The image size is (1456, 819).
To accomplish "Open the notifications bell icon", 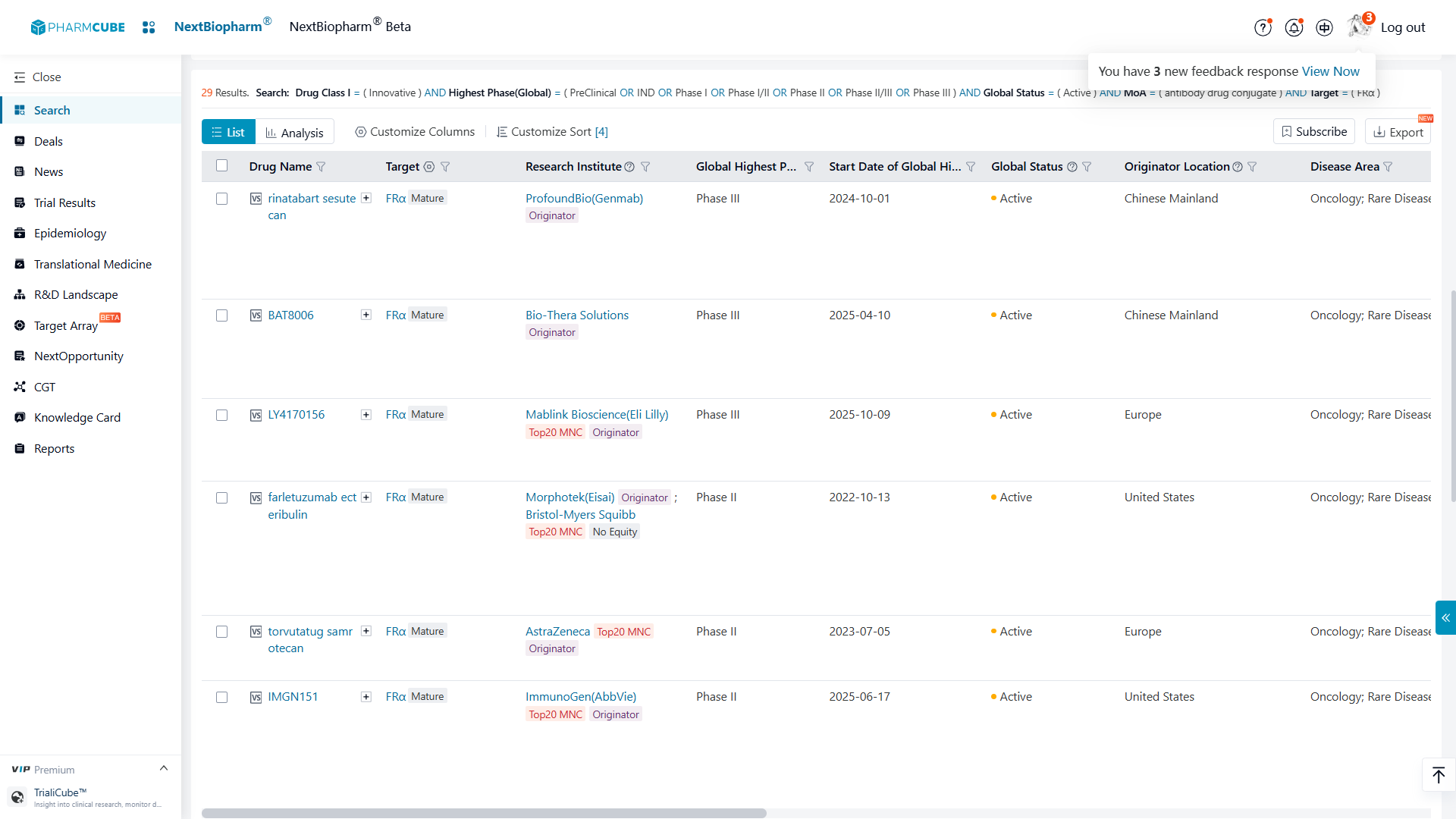I will 1294,27.
